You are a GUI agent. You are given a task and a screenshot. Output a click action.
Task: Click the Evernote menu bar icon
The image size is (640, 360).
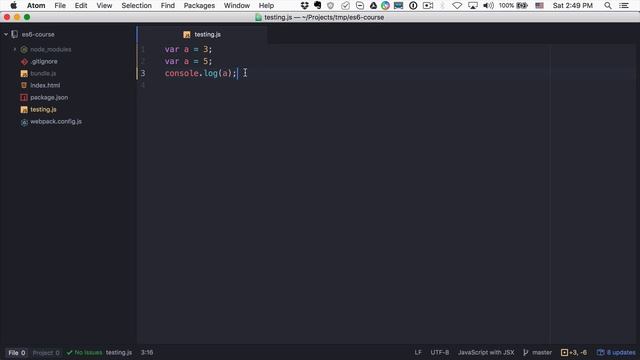click(x=318, y=6)
